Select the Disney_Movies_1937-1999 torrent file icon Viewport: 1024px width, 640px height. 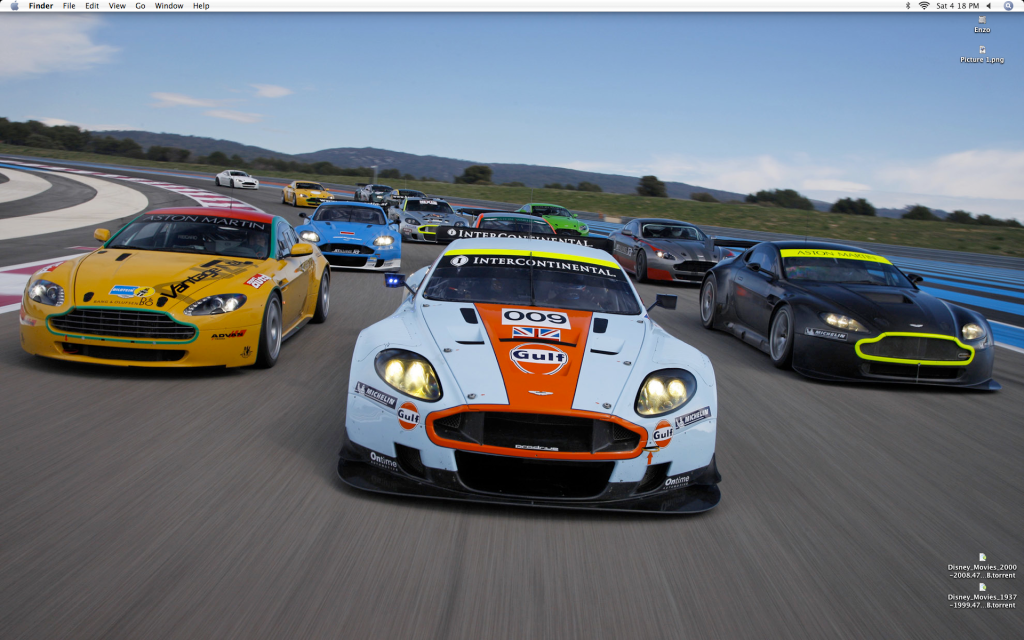point(982,587)
